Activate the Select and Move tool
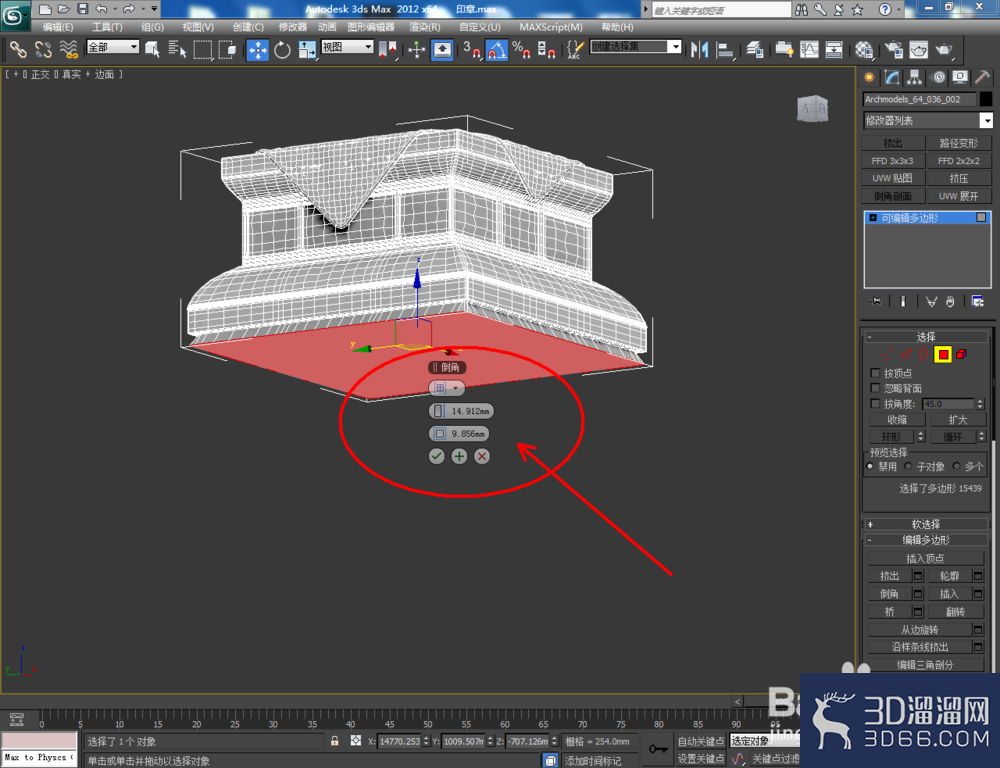1000x768 pixels. (x=258, y=50)
